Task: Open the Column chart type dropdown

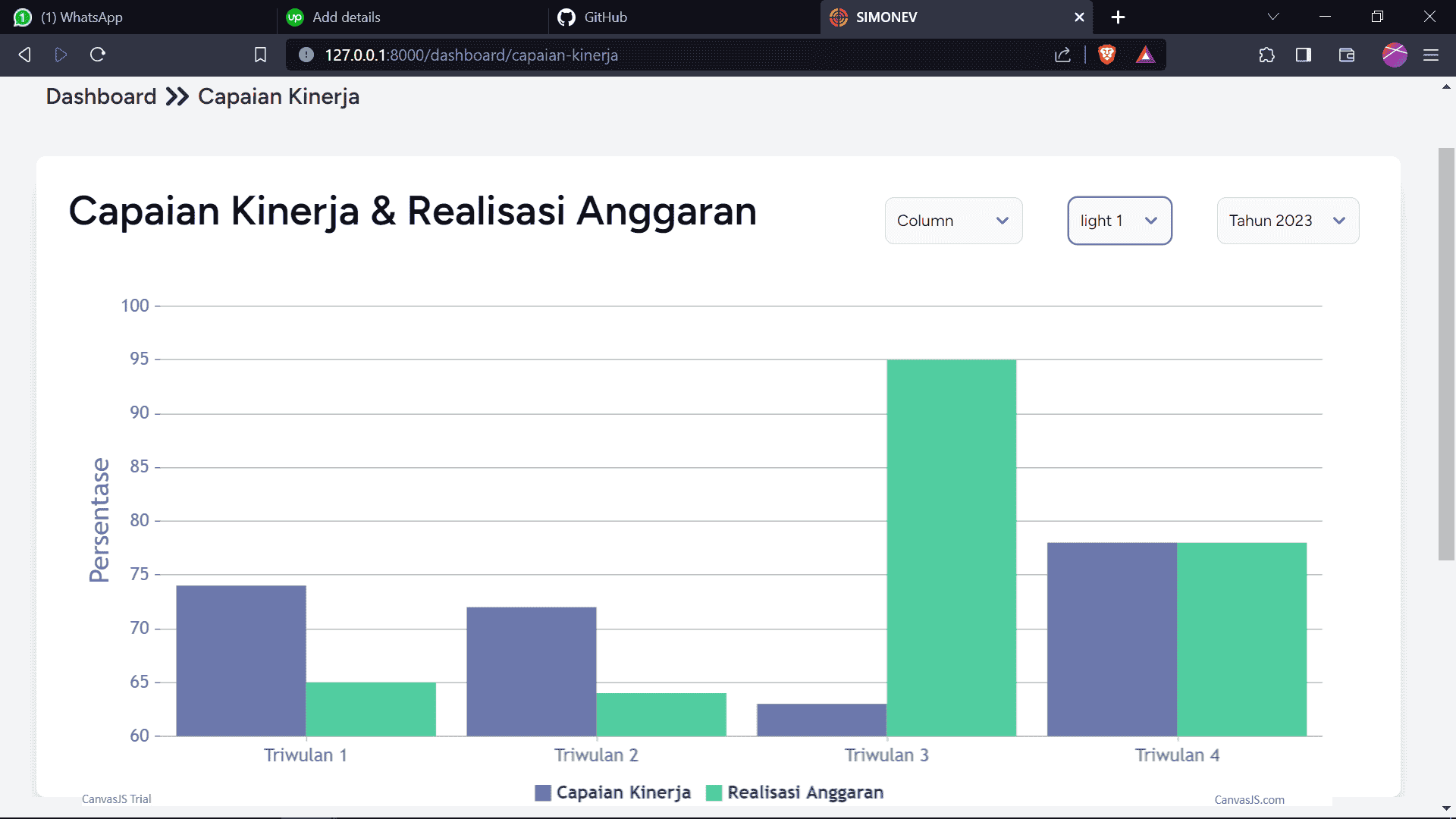Action: click(x=953, y=221)
